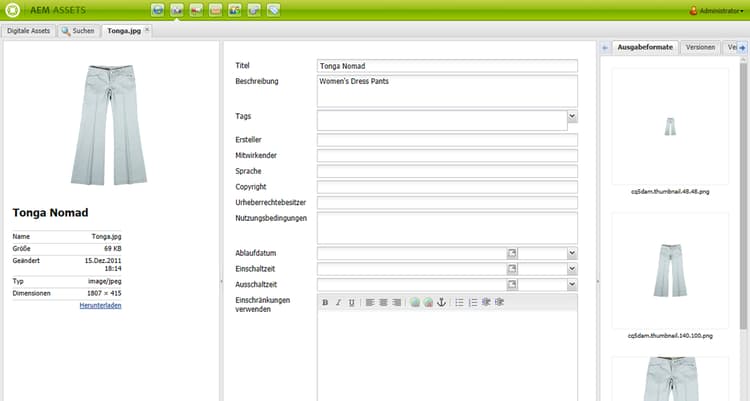
Task: Open the Ablaufdatum time dropdown
Action: click(x=572, y=253)
